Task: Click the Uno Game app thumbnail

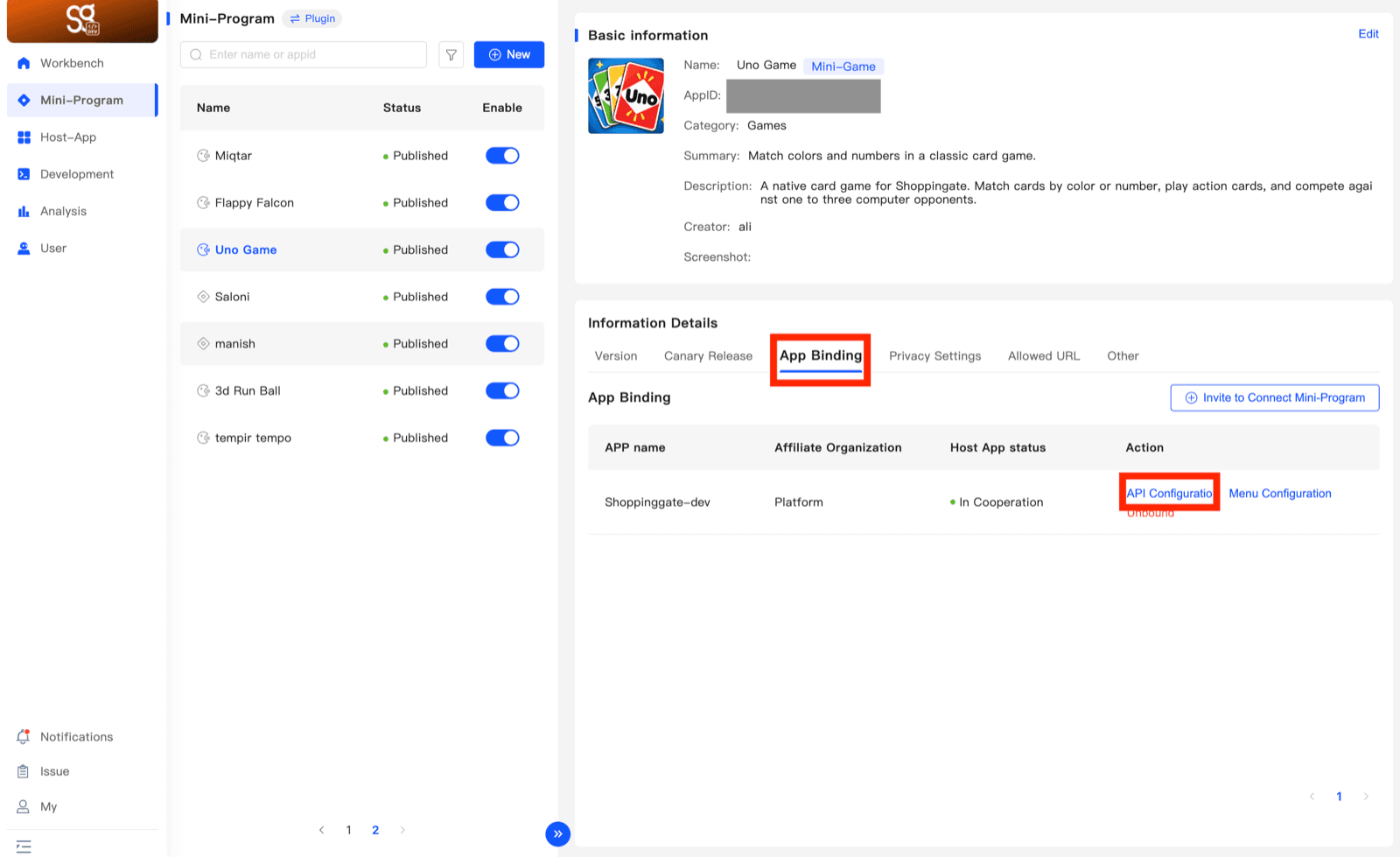Action: coord(626,95)
